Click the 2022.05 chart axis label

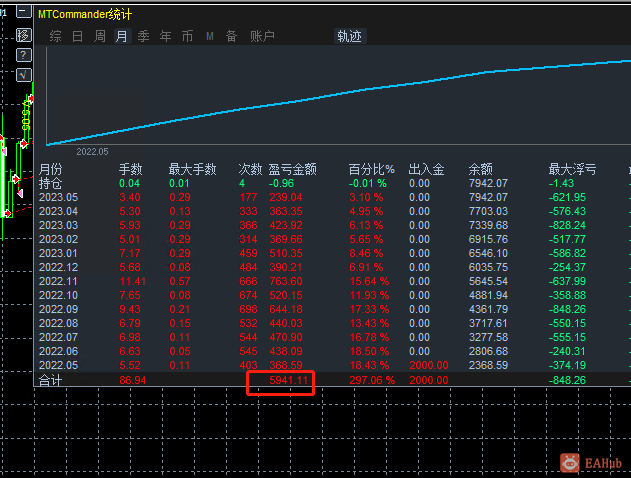[92, 152]
